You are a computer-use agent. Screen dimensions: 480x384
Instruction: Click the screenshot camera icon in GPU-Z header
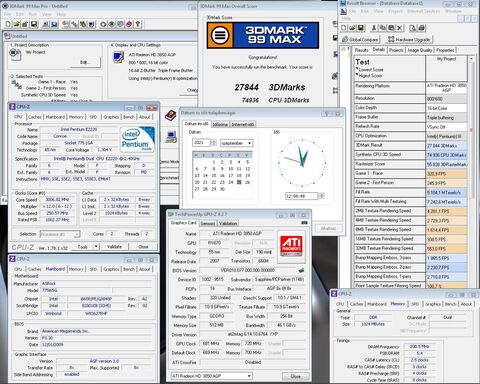[304, 222]
